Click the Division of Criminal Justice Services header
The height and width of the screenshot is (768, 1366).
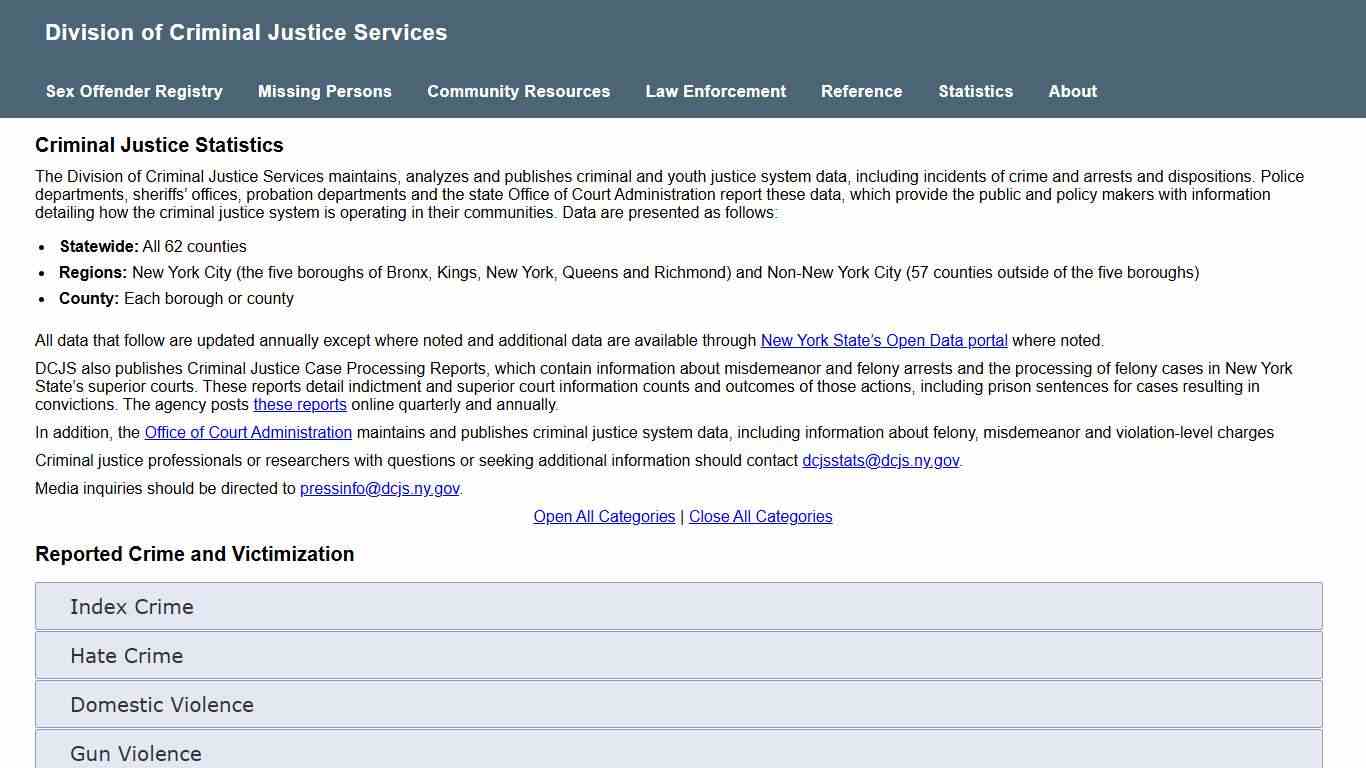pos(246,32)
